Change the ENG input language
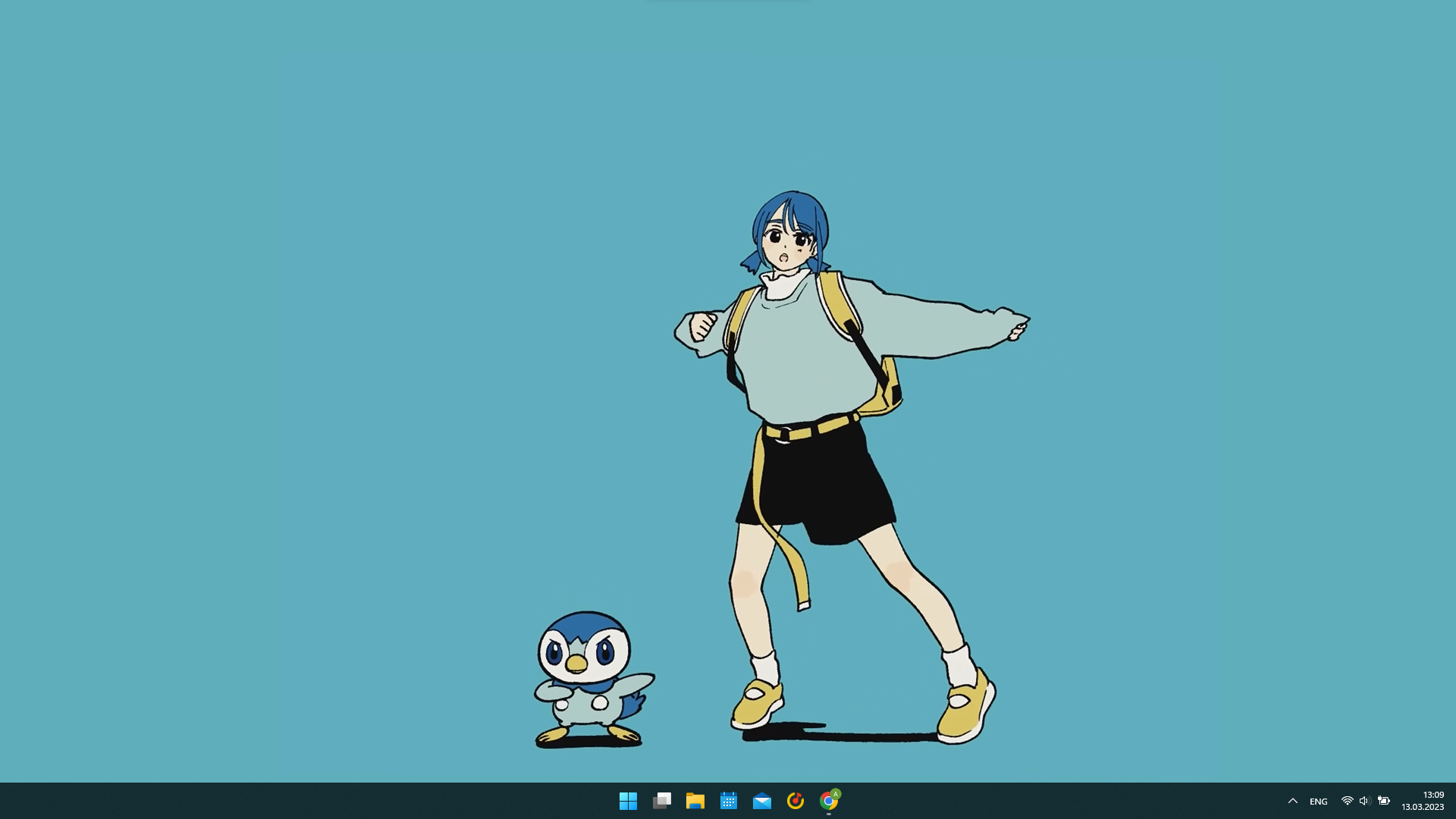Image resolution: width=1456 pixels, height=819 pixels. (x=1319, y=802)
